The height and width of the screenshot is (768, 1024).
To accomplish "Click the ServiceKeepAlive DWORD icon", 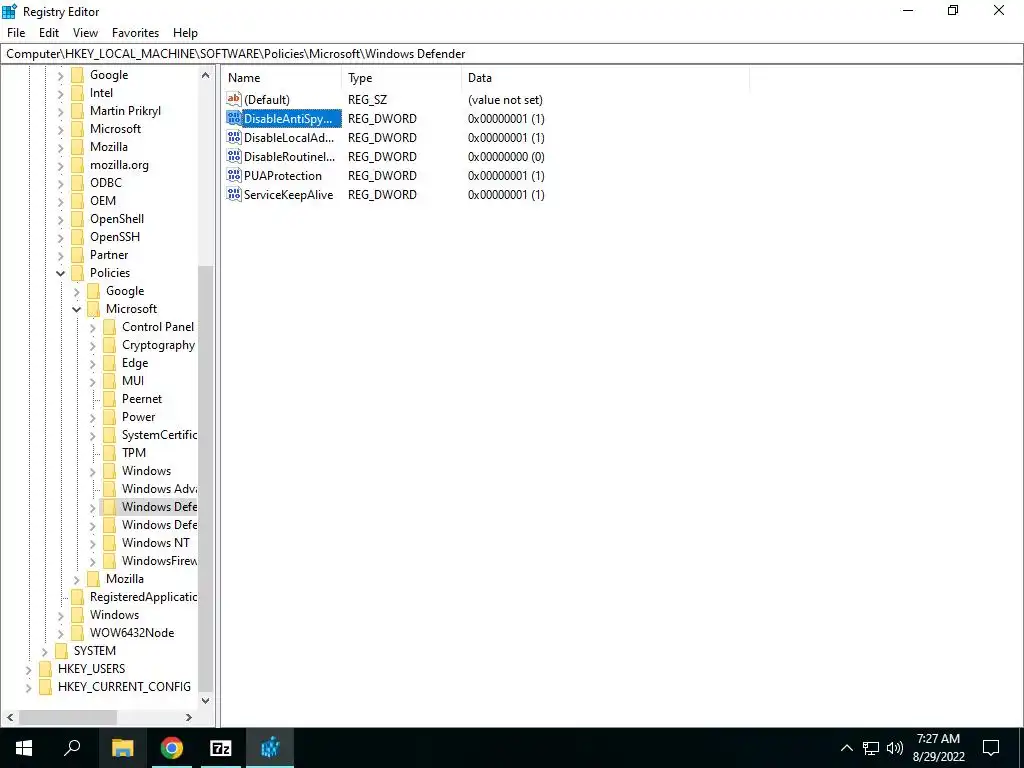I will tap(234, 194).
